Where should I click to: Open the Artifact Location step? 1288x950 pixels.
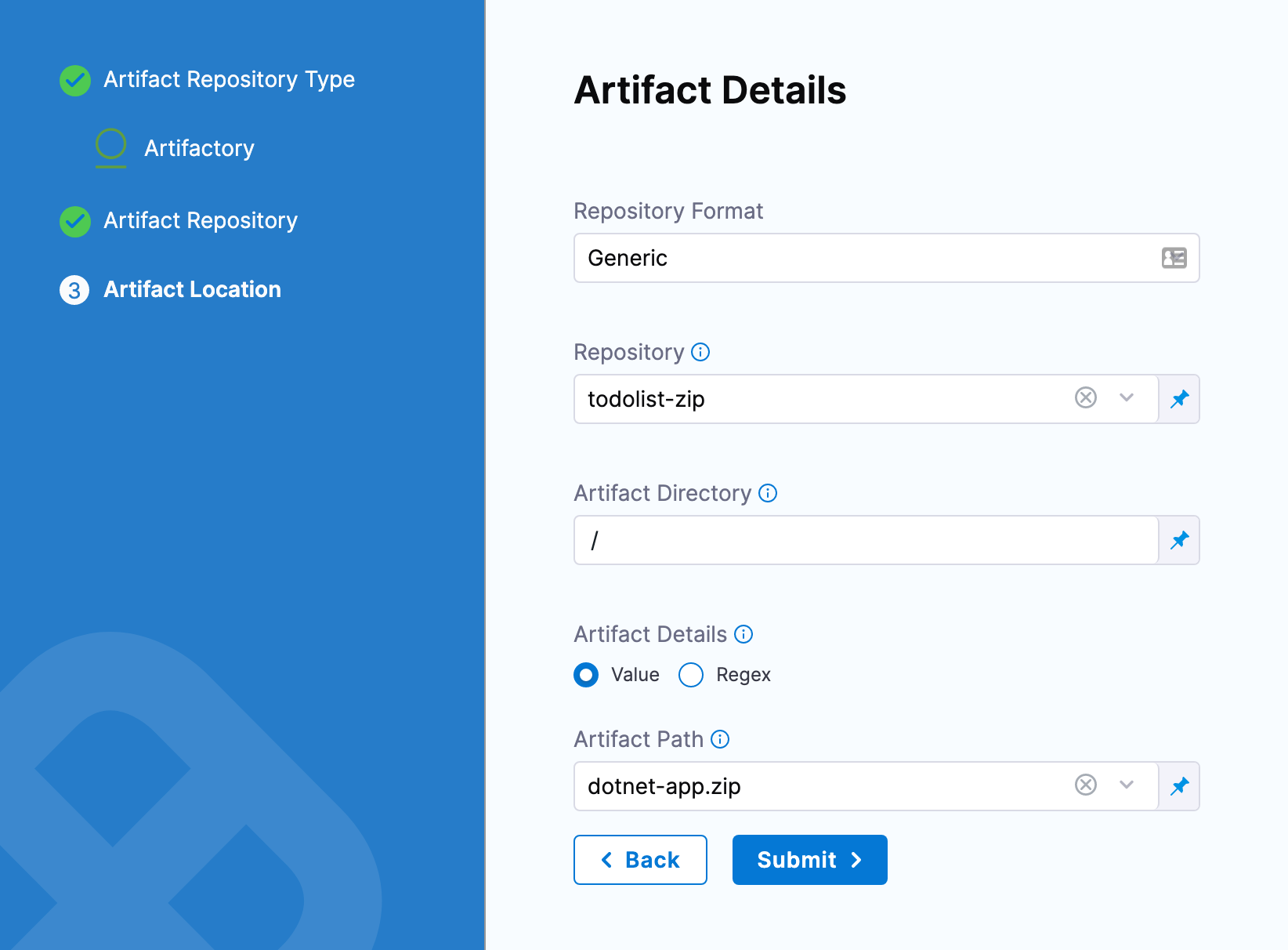point(192,290)
